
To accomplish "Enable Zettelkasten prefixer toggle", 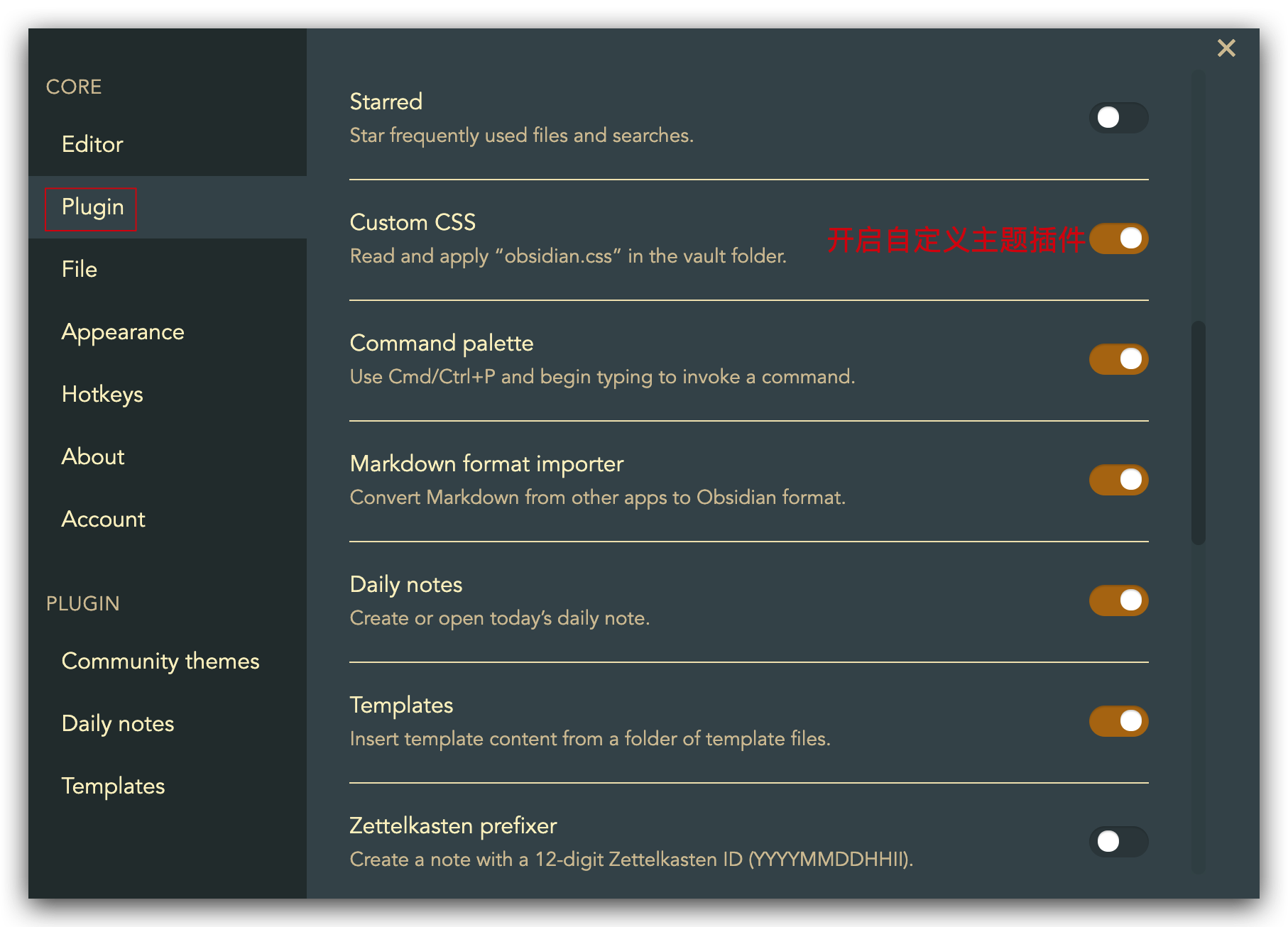I will click(1118, 842).
